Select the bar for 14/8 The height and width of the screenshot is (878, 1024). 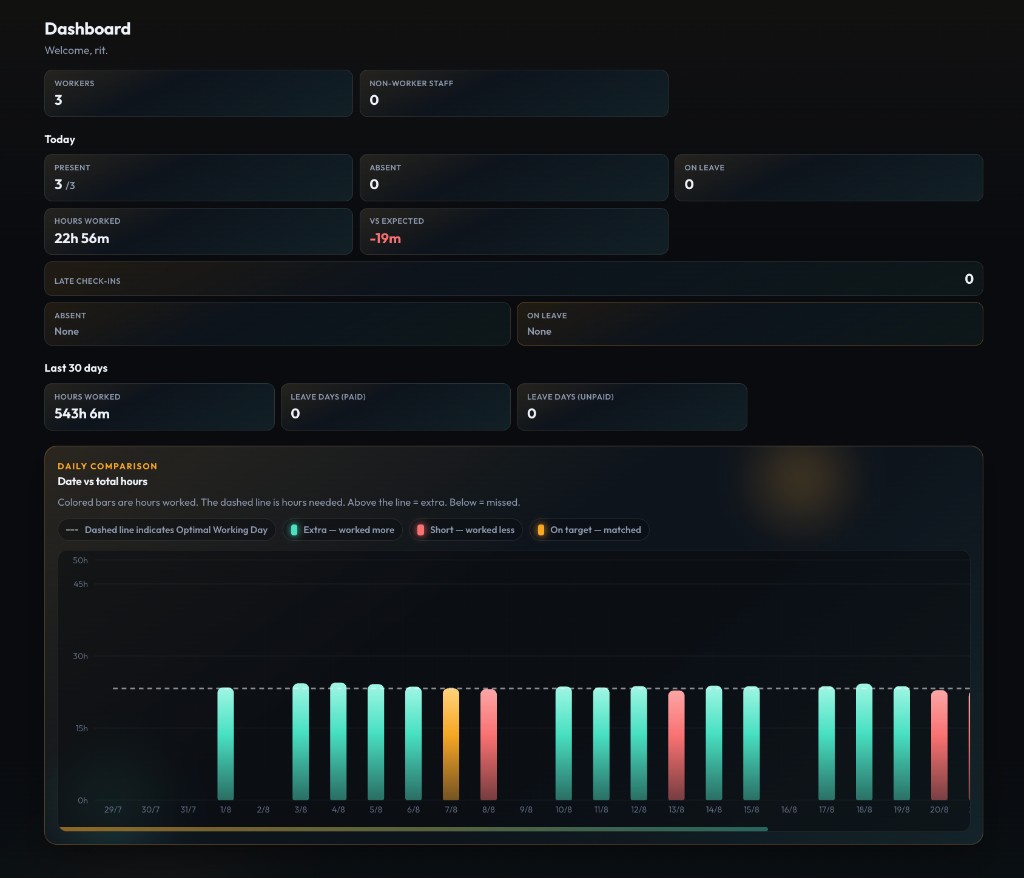coord(714,743)
